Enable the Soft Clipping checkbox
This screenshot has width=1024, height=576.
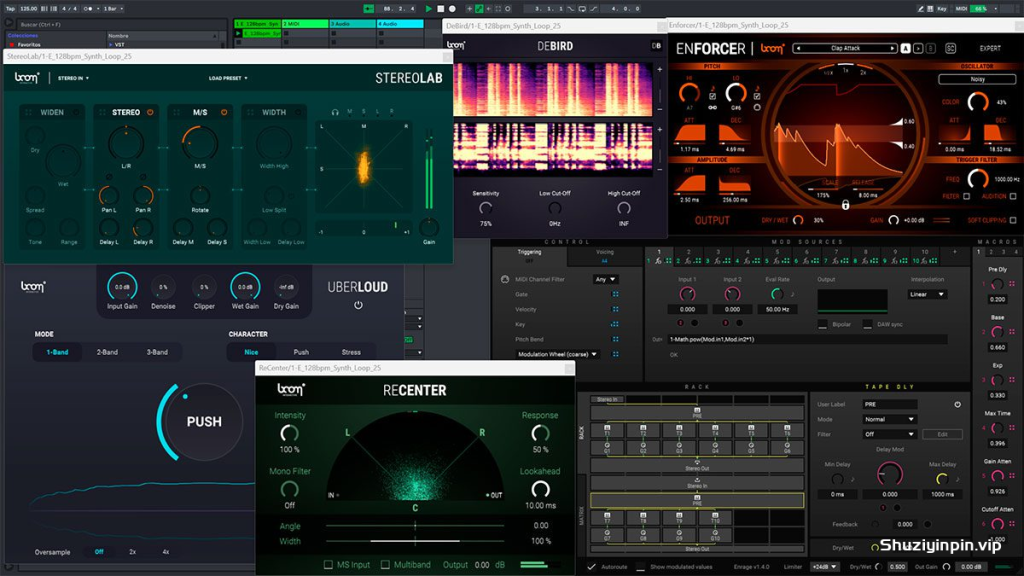(1013, 220)
